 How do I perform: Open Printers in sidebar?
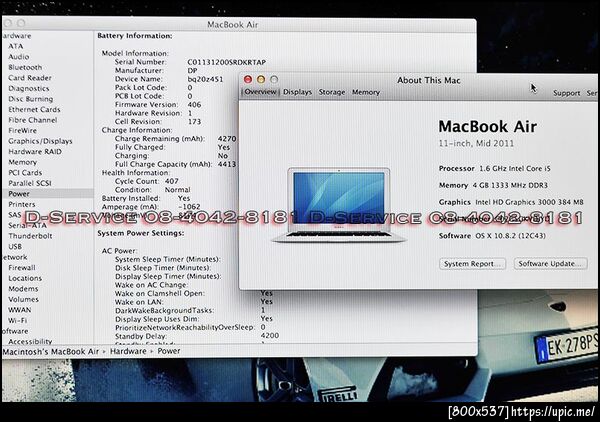(22, 205)
